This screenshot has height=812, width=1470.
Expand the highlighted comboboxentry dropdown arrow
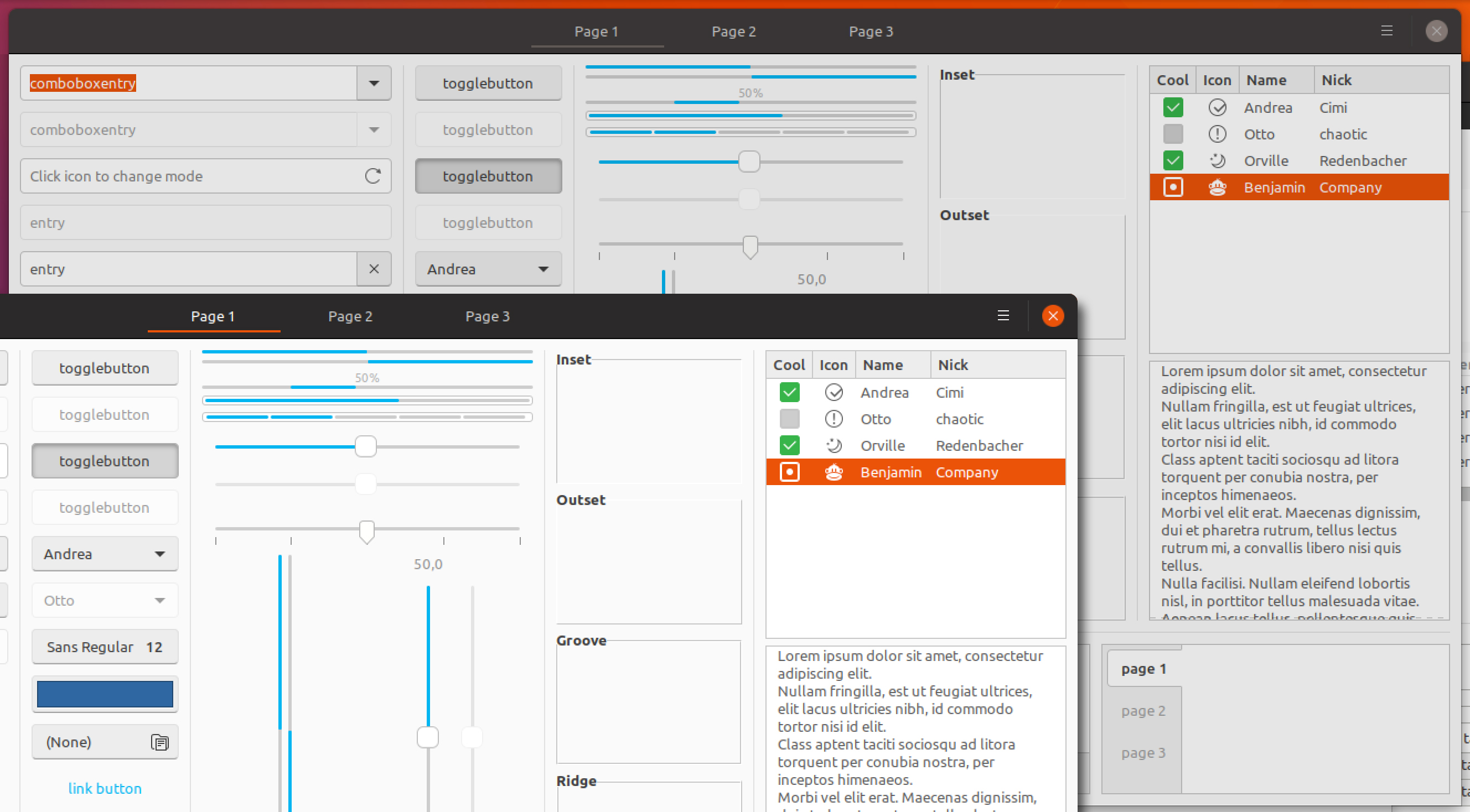[374, 84]
